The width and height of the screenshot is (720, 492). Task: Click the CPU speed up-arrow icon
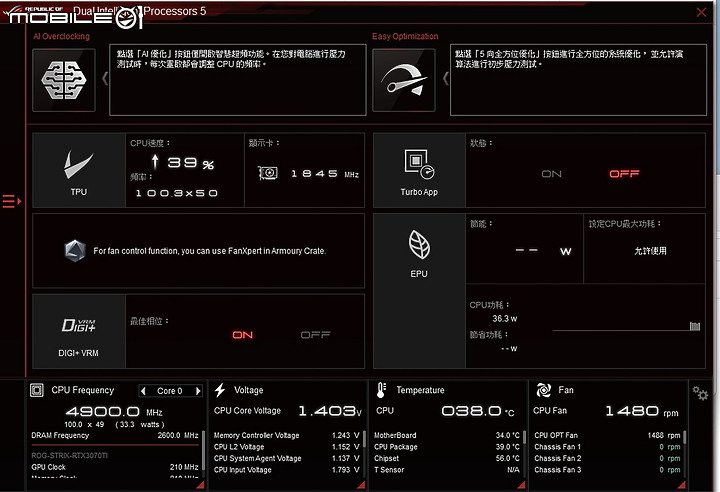coord(155,162)
